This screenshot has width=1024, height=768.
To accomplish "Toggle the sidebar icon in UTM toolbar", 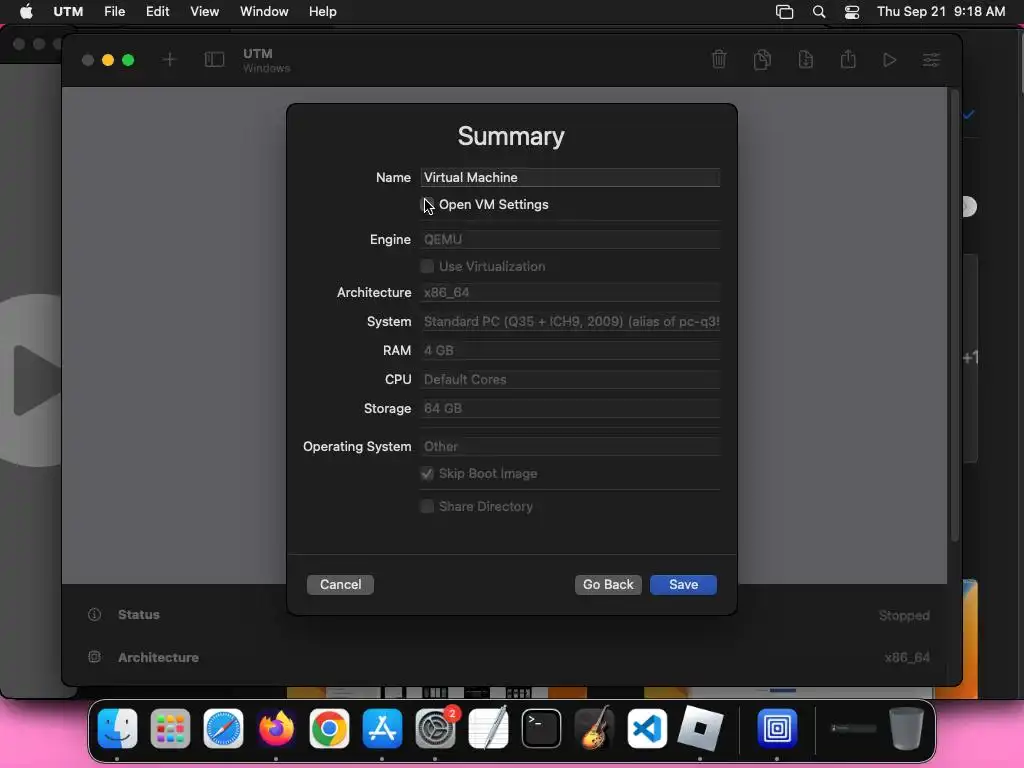I will [x=214, y=60].
